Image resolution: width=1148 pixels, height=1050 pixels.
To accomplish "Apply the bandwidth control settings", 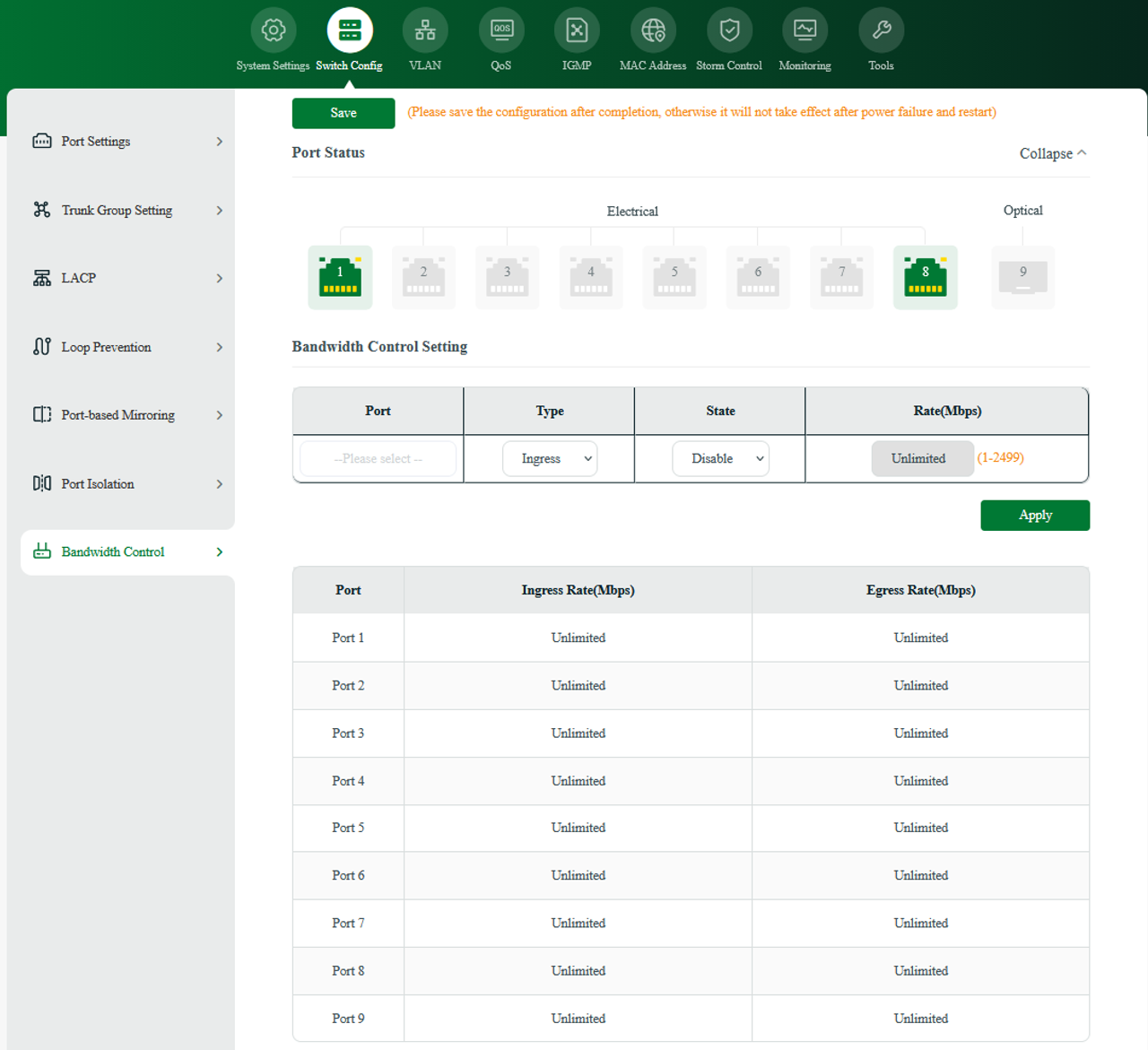I will (1035, 515).
